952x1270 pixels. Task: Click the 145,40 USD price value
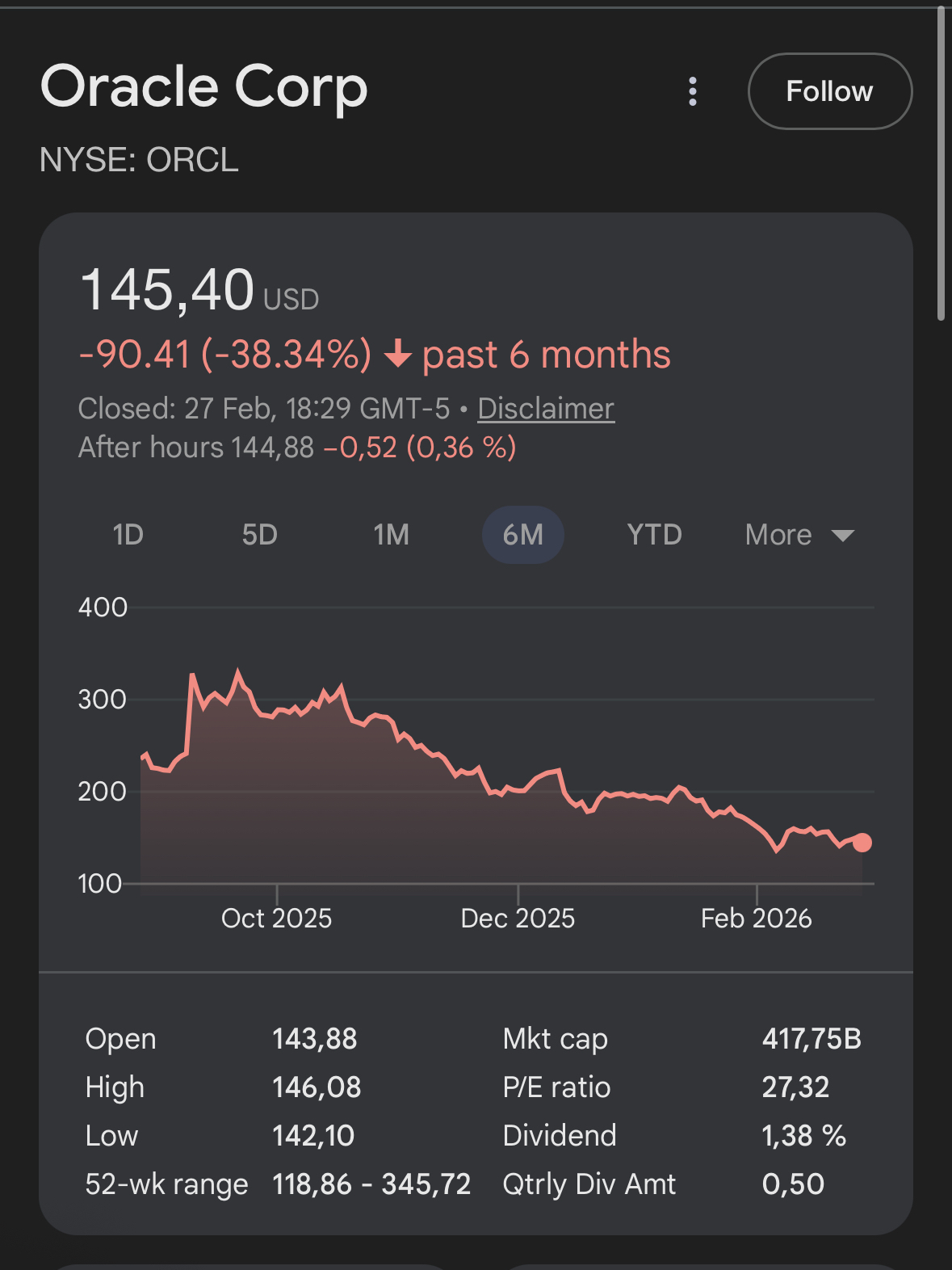(x=167, y=290)
